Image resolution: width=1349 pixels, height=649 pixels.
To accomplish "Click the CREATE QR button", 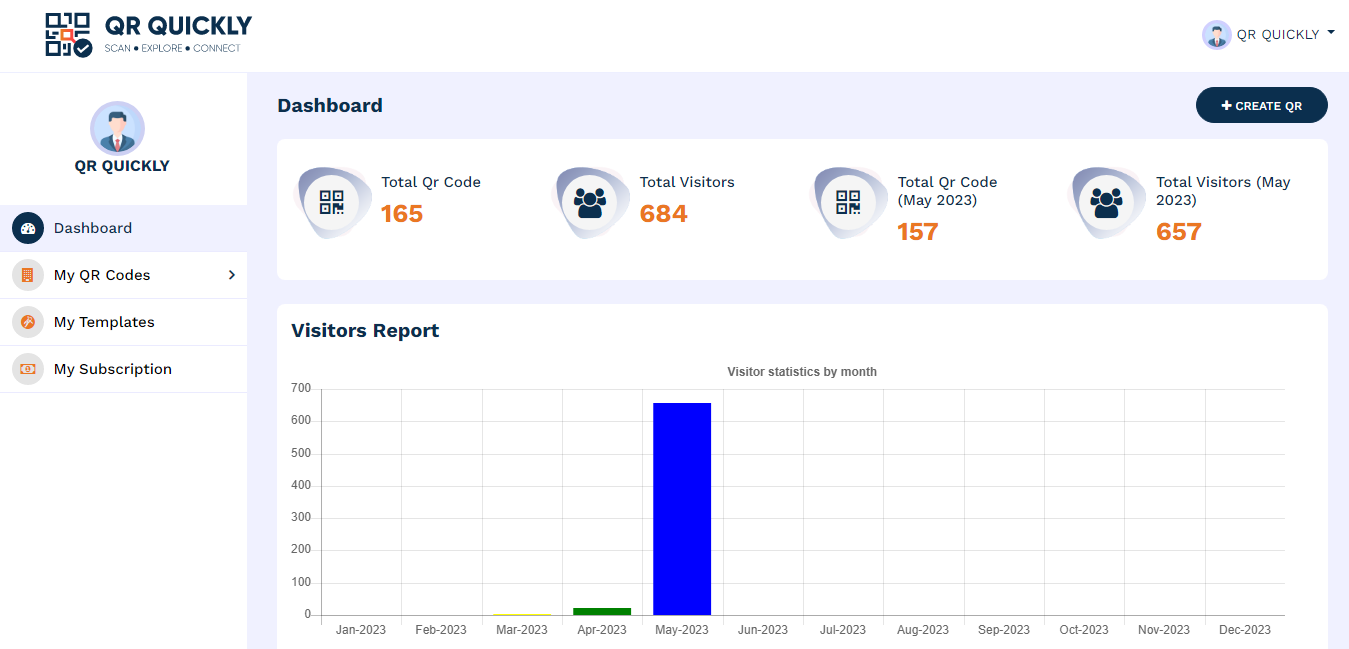I will 1261,105.
